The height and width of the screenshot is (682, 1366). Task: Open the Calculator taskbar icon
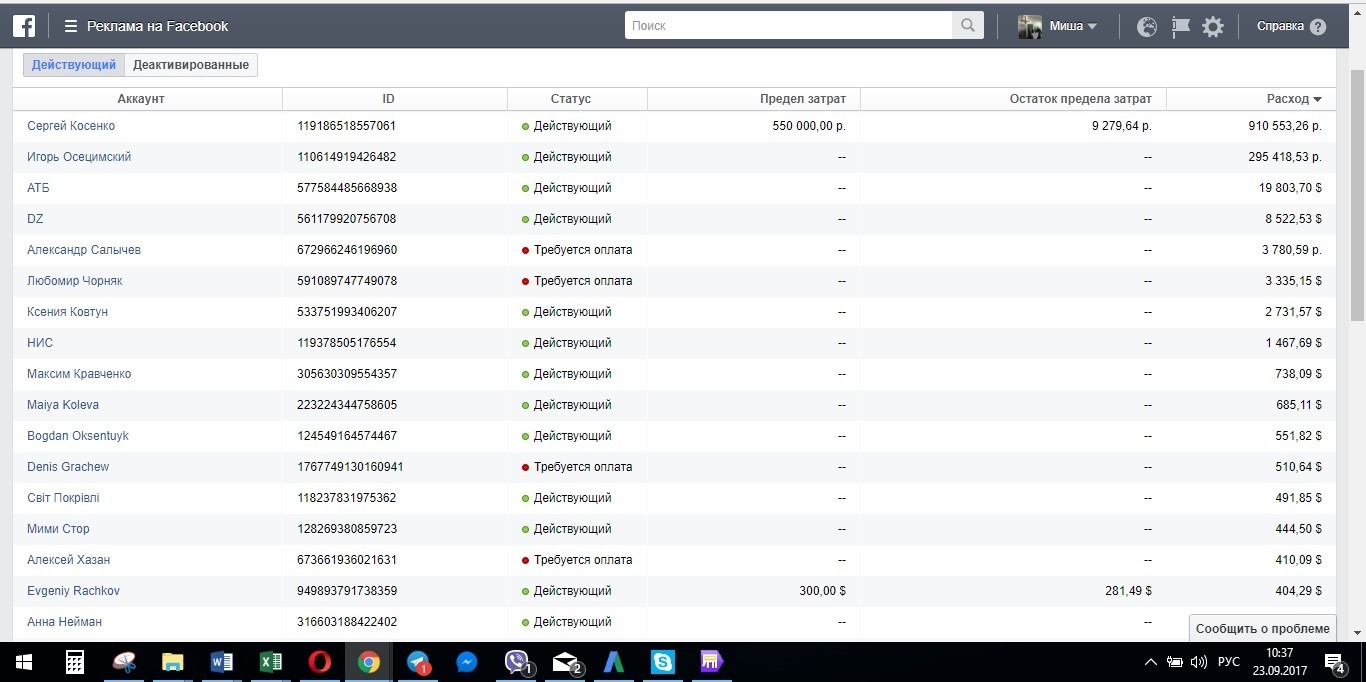[74, 662]
